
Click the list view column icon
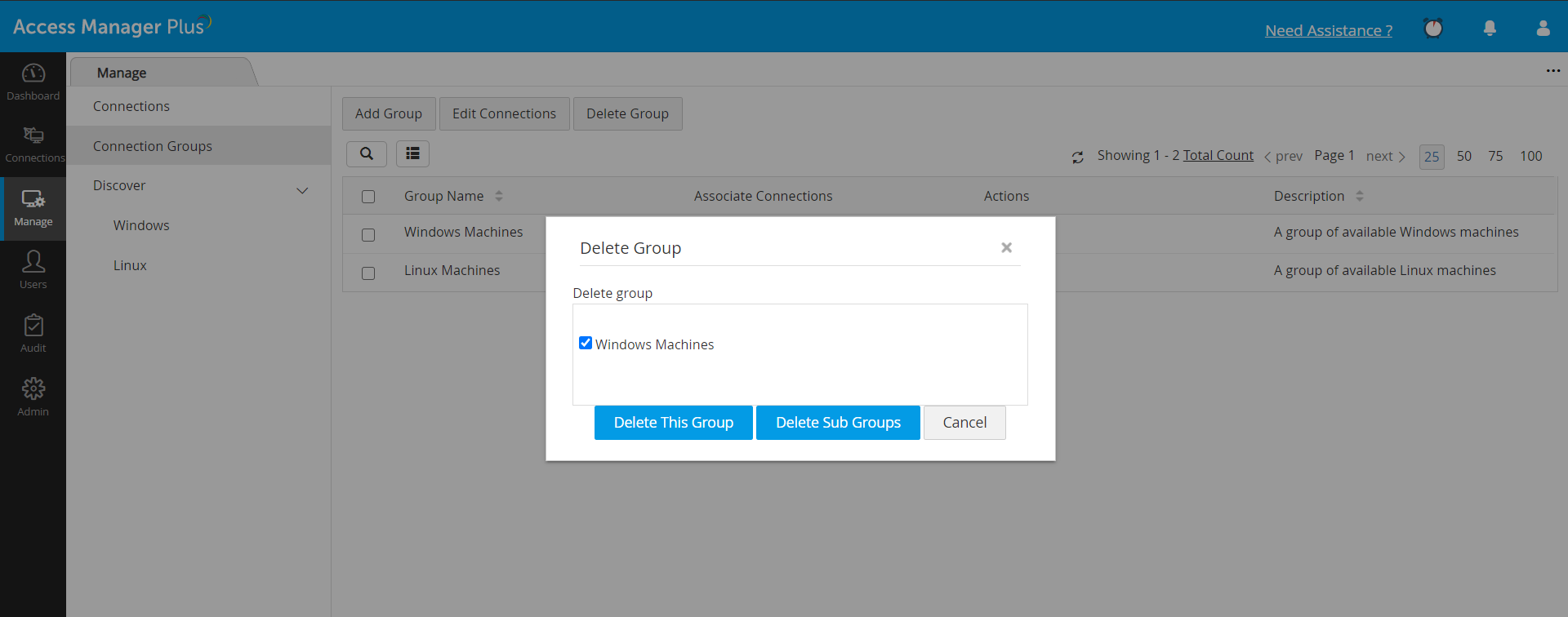(x=412, y=153)
